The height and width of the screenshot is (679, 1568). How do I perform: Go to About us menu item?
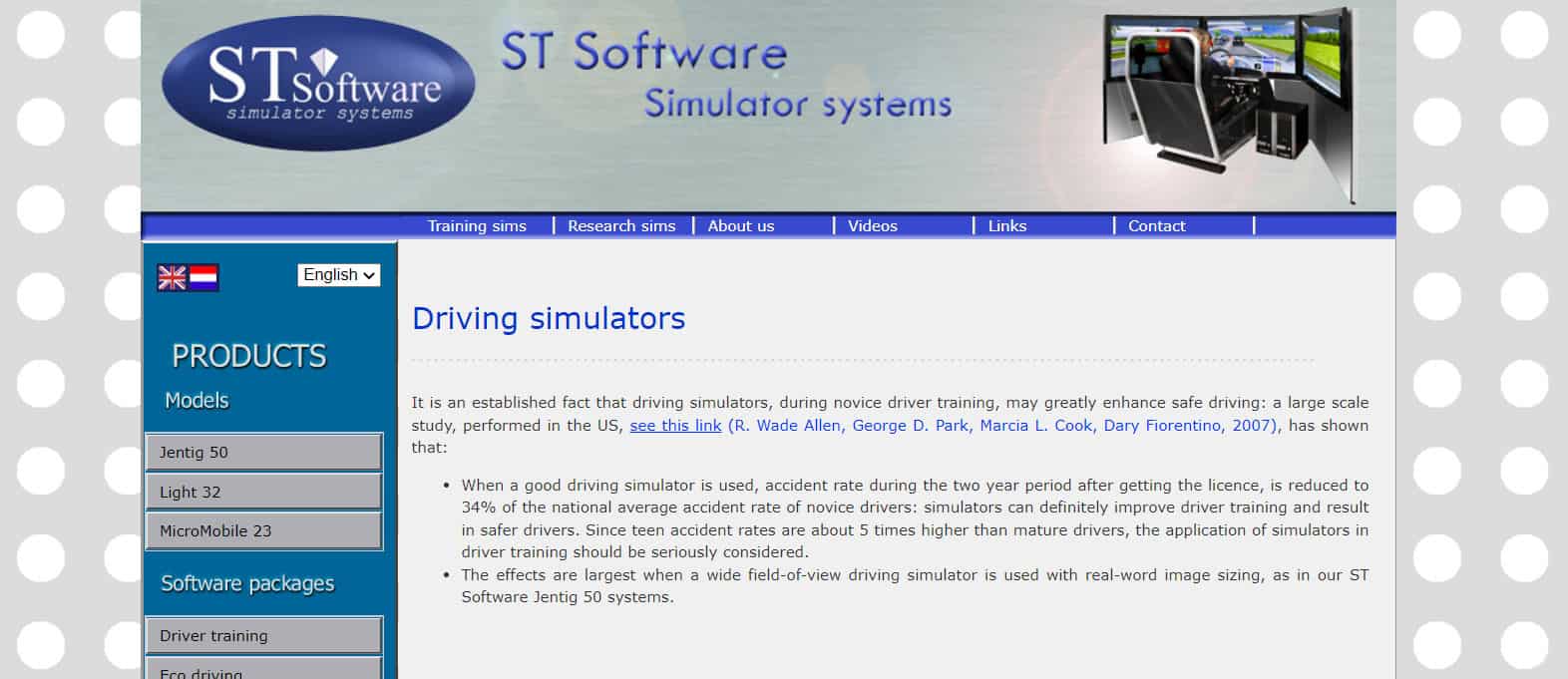point(741,226)
